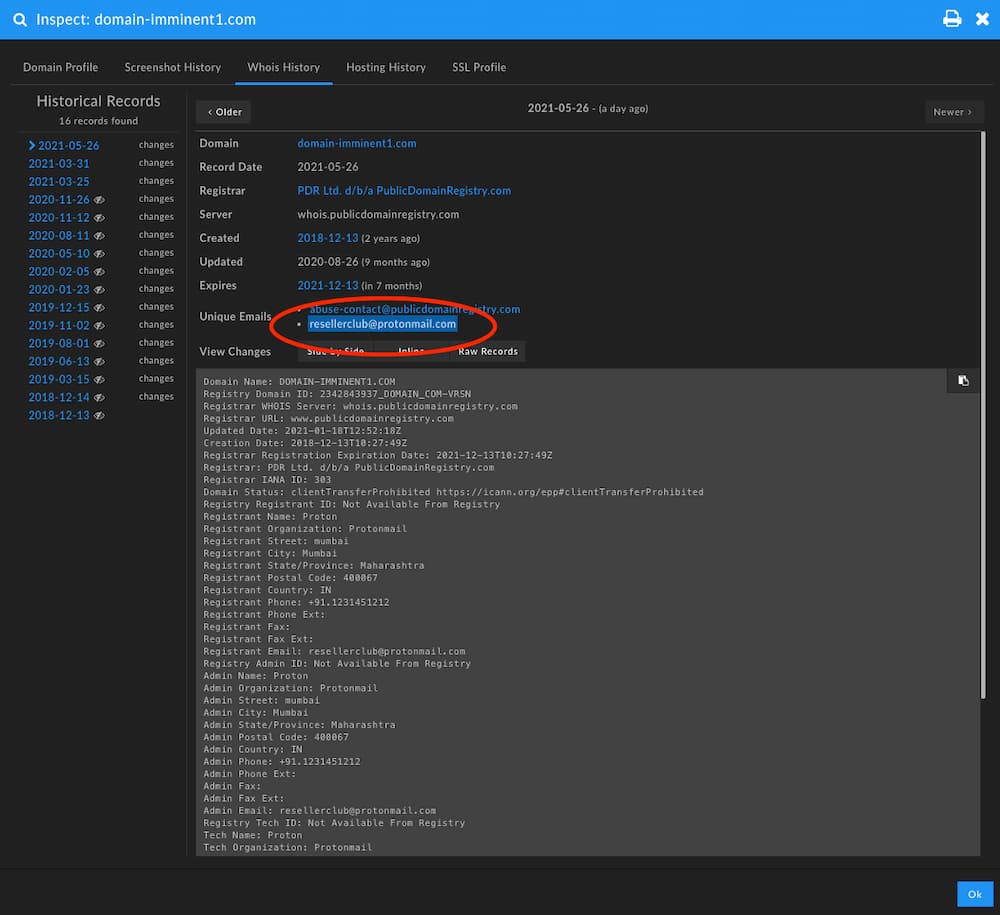Click the Newer button
Screen dimensions: 1000x915
pyautogui.click(x=954, y=112)
